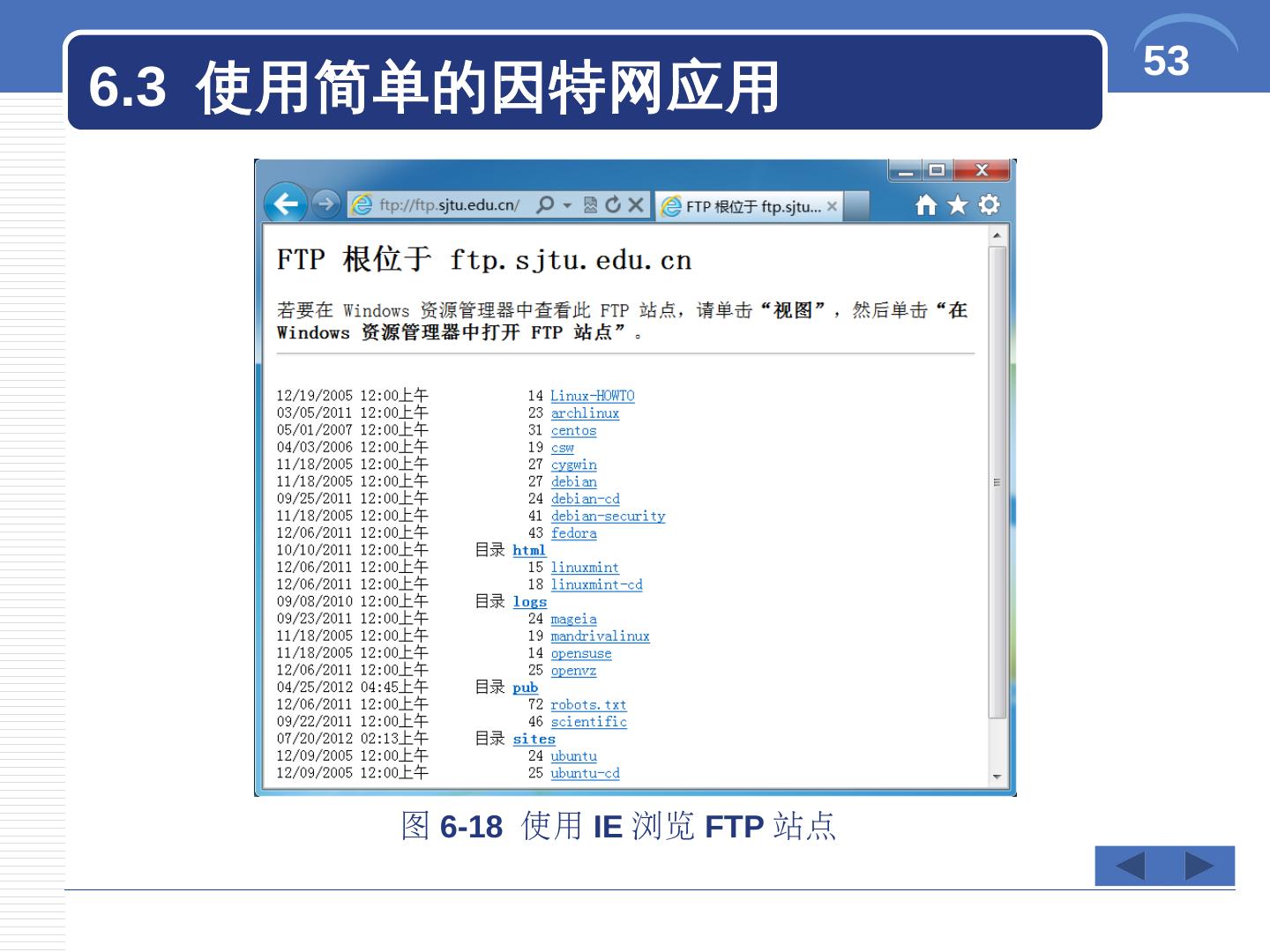Open the pub directory link

(525, 688)
